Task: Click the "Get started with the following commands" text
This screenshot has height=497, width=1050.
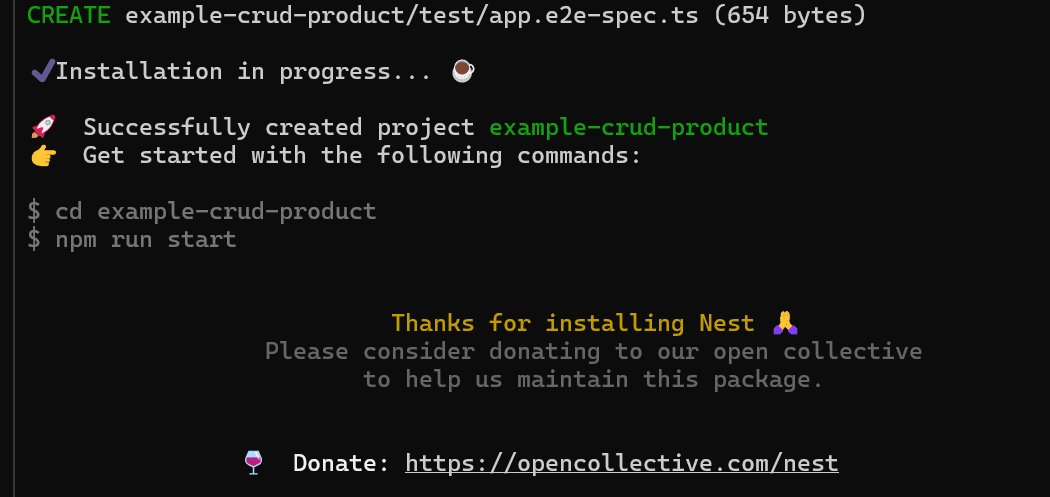Action: click(x=361, y=155)
